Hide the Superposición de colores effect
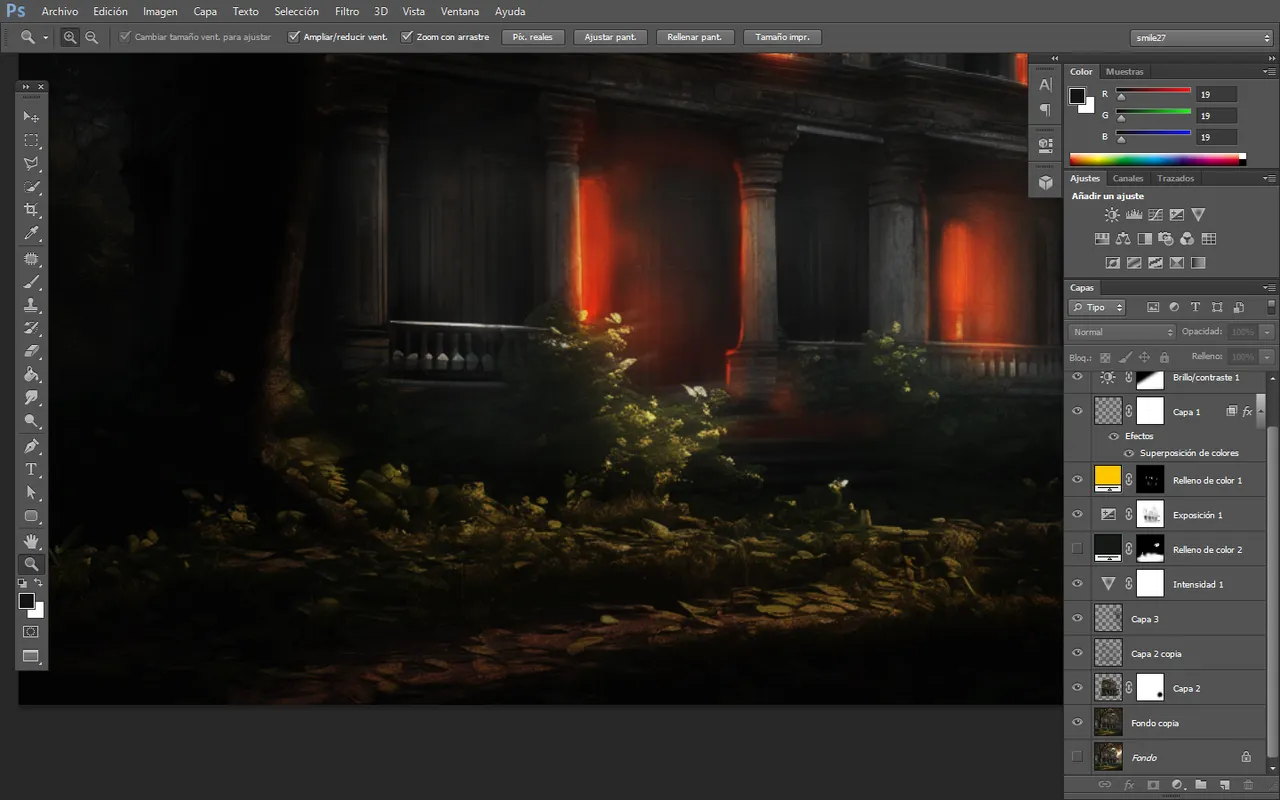 (x=1130, y=453)
